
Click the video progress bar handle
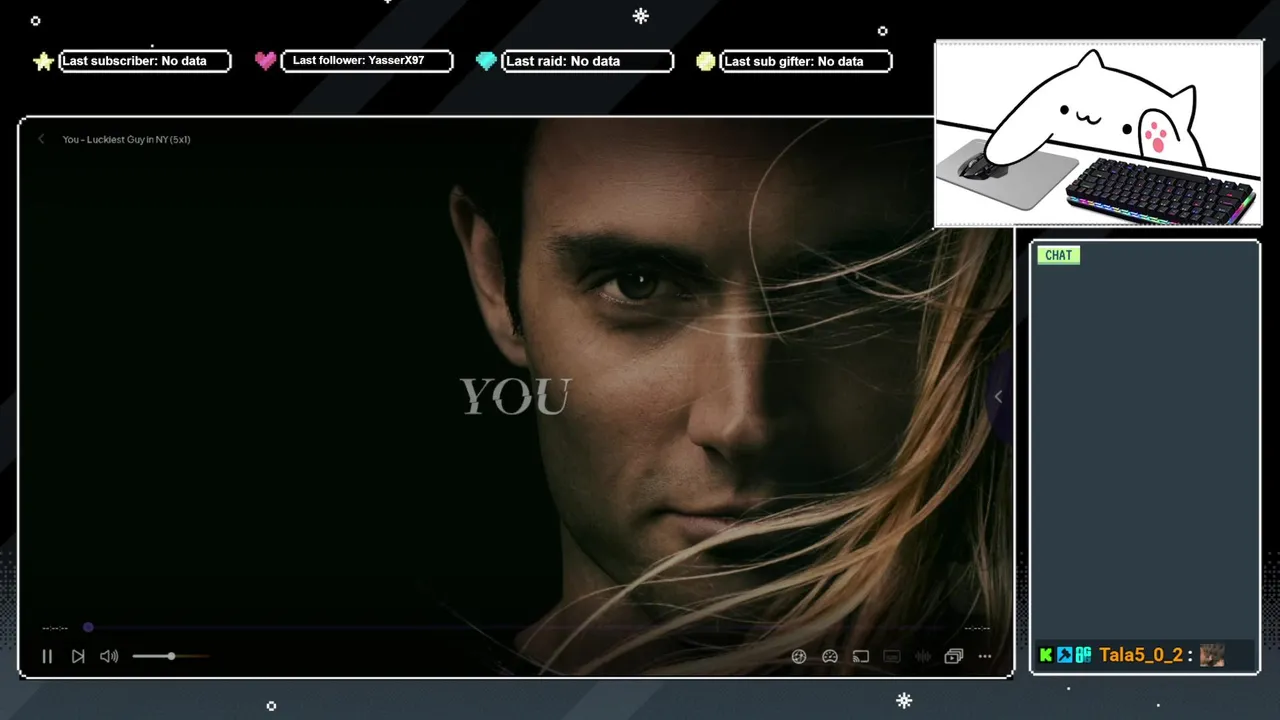click(x=88, y=627)
